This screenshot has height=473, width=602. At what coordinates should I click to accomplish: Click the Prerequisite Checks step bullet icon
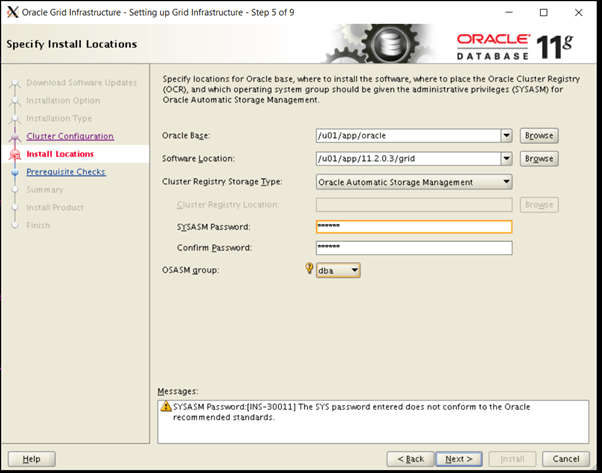14,172
